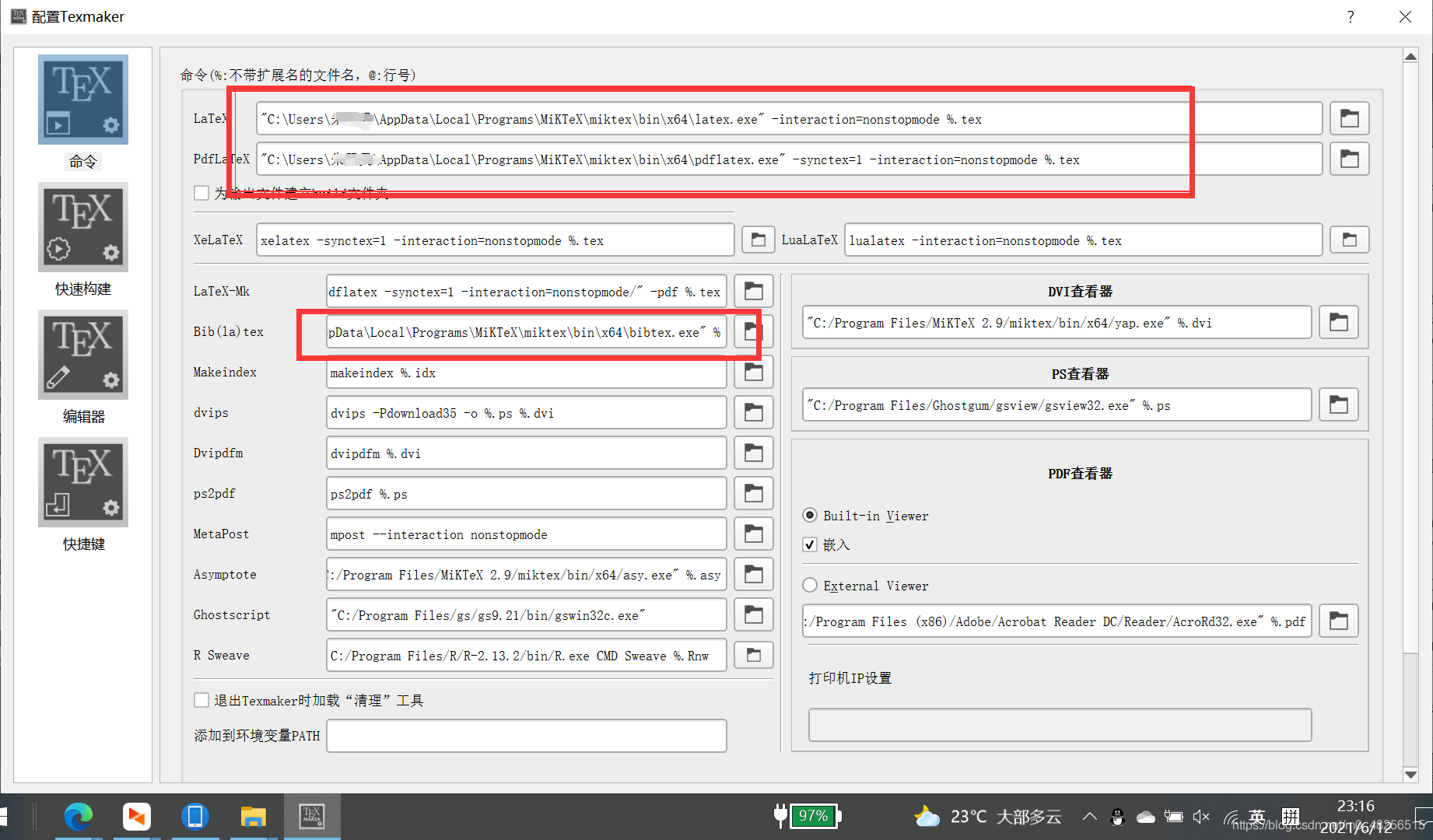Browse for the XeLaTeX executable
1433x840 pixels.
click(758, 240)
